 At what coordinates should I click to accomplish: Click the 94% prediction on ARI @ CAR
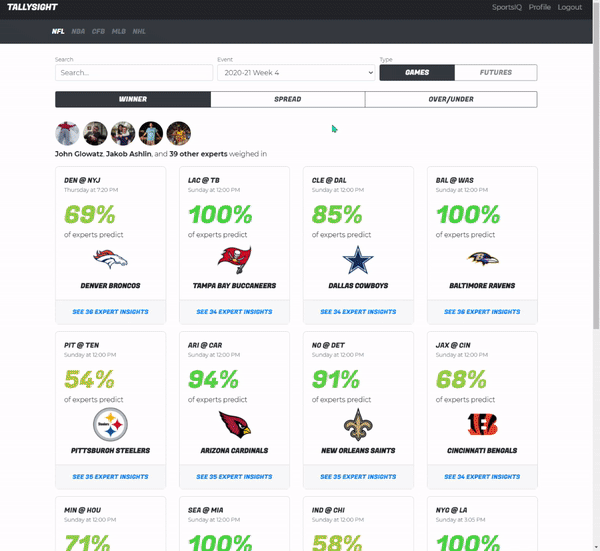(213, 379)
